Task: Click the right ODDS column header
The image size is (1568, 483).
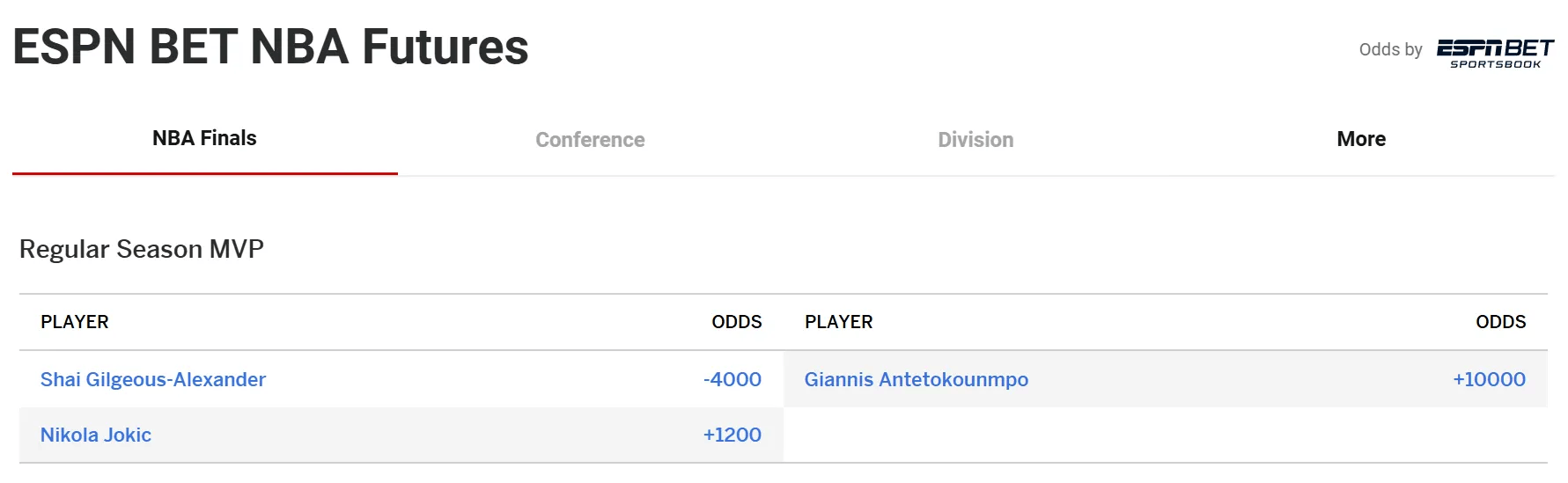Action: [1501, 322]
